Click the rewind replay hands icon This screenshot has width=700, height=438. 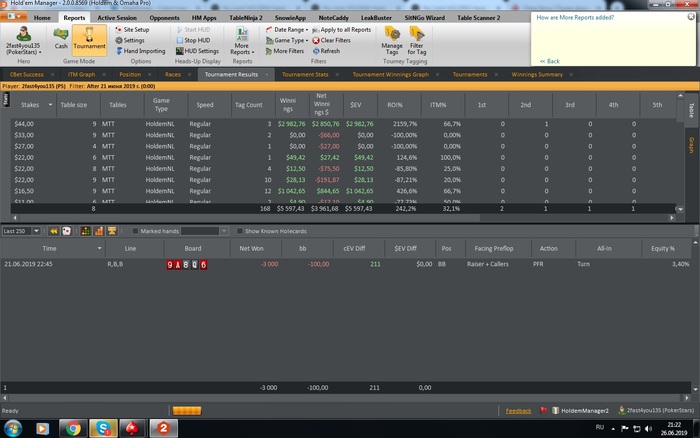pos(54,231)
